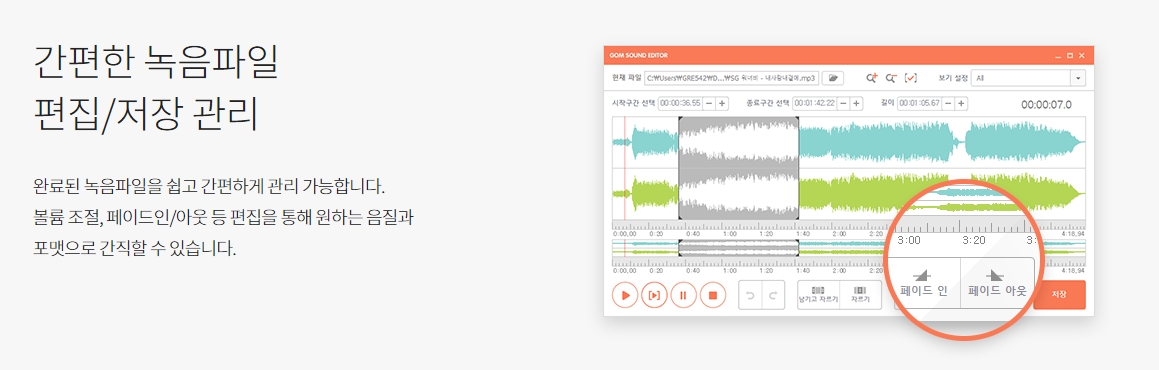Click the 종료구간 선택 time field
The image size is (1159, 370).
pos(815,103)
